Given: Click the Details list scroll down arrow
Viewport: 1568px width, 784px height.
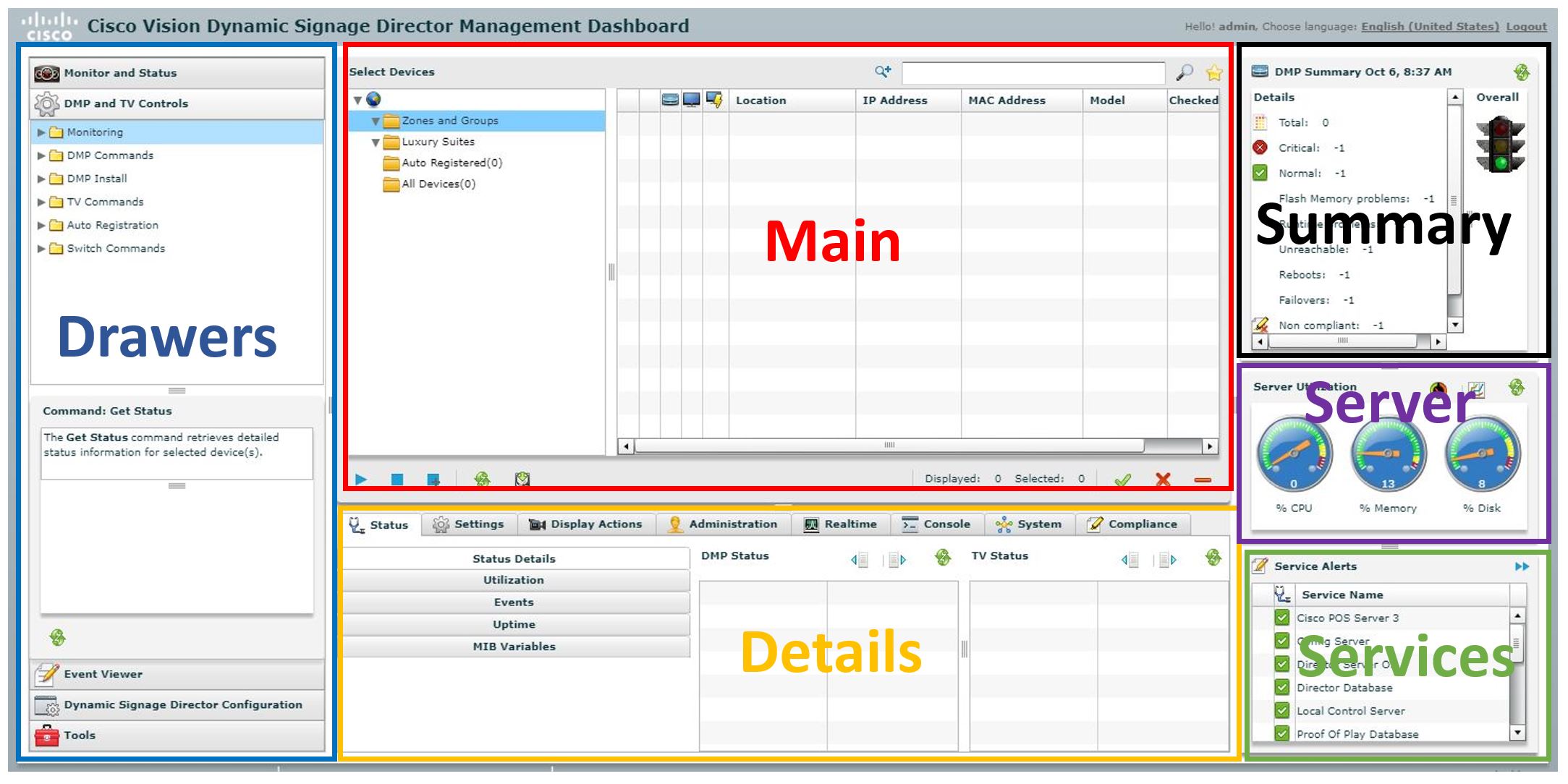Looking at the screenshot, I should point(1454,325).
